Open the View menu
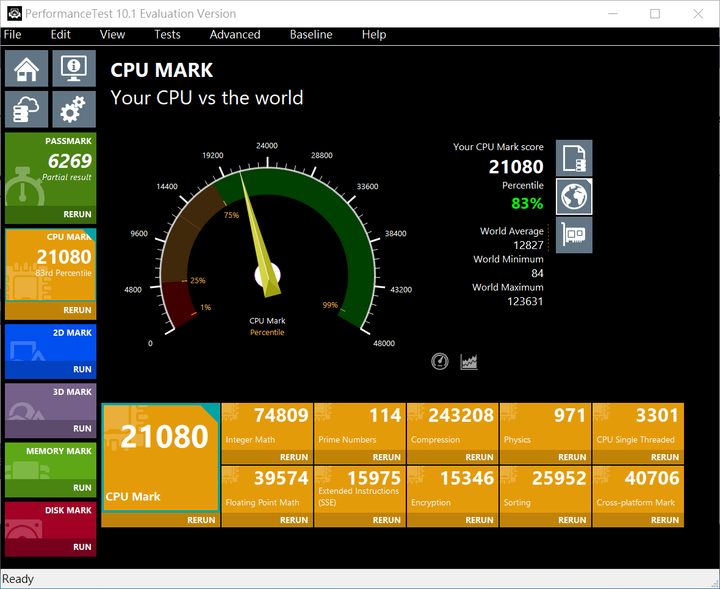This screenshot has height=589, width=720. tap(112, 35)
